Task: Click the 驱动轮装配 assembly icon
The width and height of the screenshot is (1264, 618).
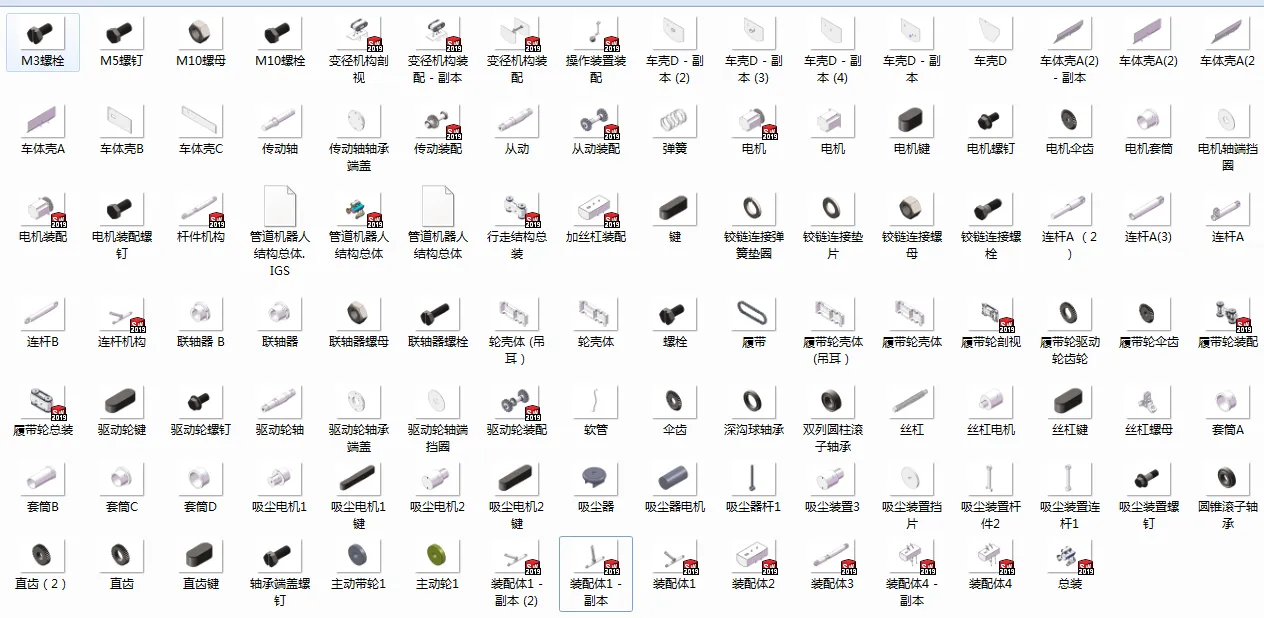Action: 517,402
